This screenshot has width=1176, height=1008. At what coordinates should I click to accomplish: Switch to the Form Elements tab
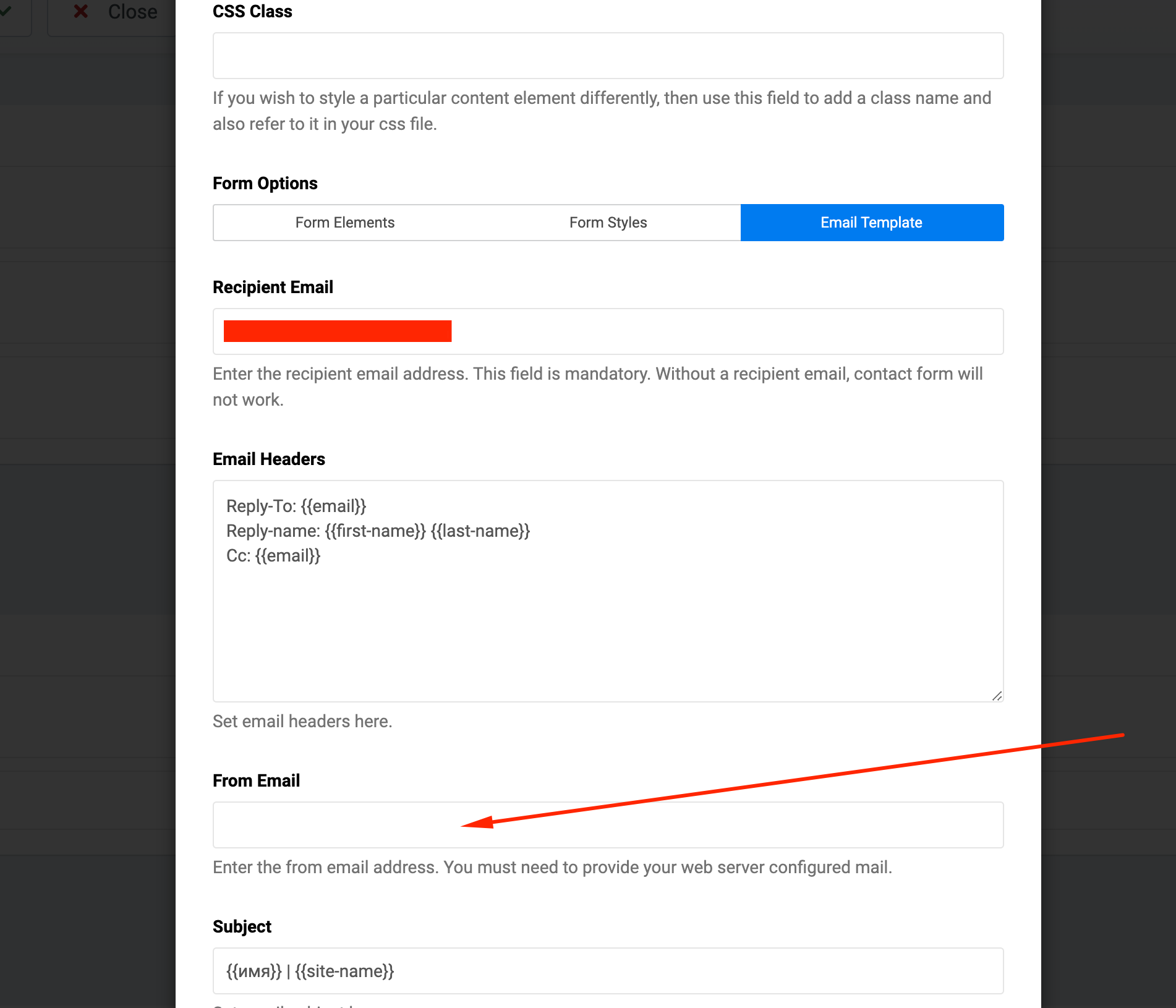click(x=345, y=223)
